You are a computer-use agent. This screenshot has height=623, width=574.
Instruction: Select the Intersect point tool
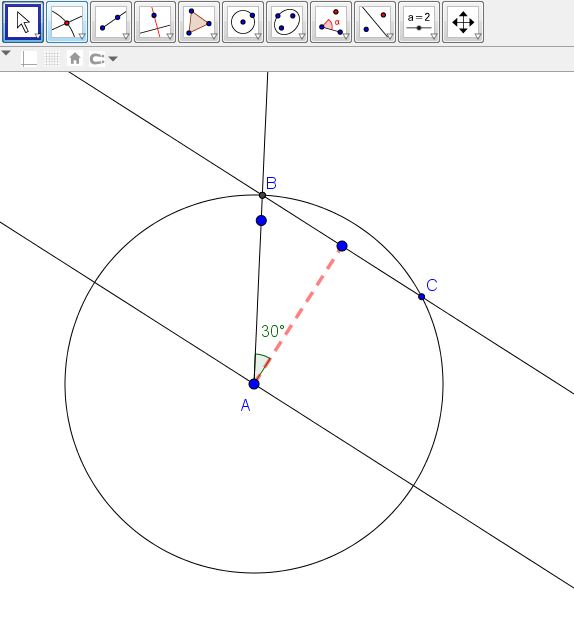(x=67, y=22)
